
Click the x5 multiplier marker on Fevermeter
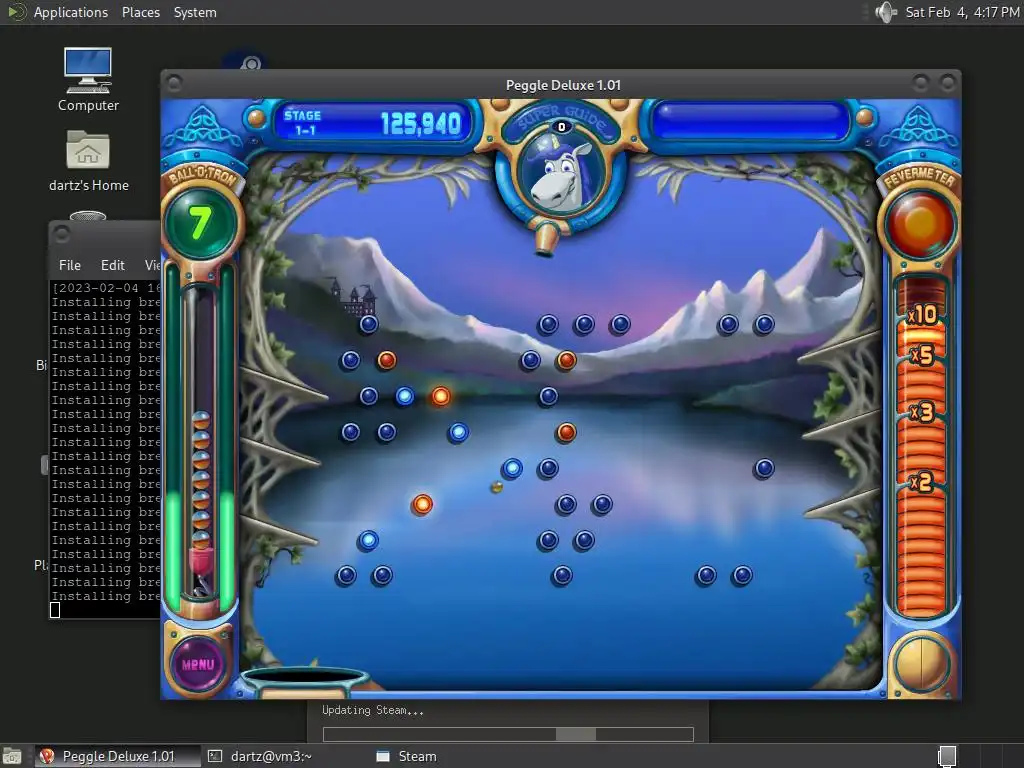921,355
